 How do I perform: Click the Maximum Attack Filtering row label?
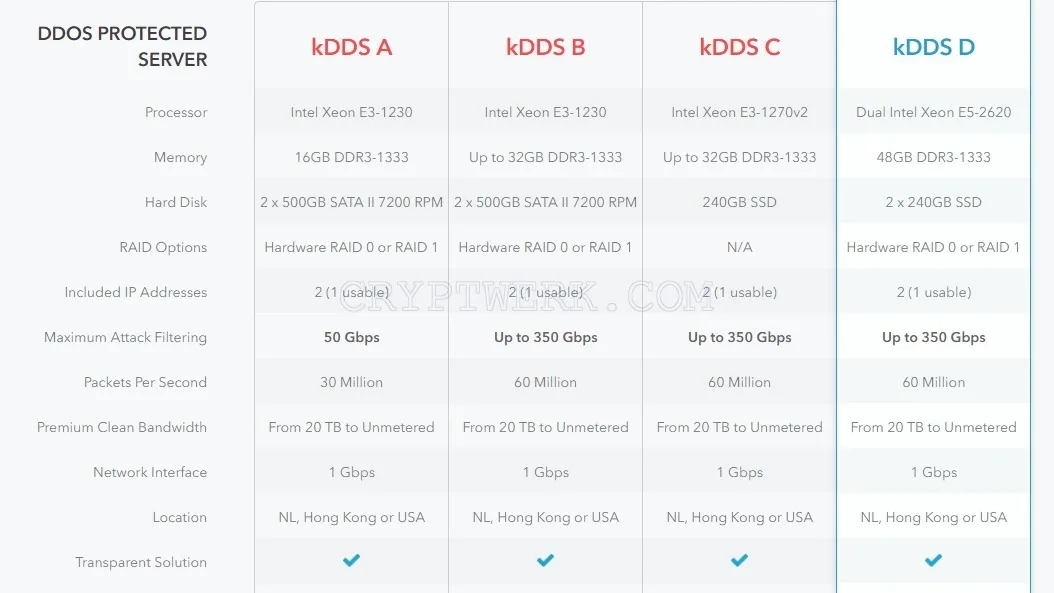[x=125, y=338]
